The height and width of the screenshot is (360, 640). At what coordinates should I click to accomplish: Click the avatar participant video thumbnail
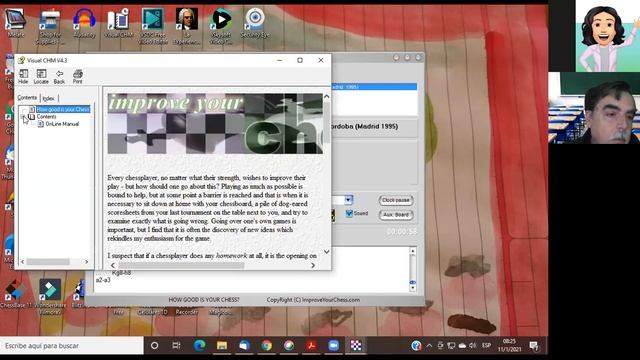pyautogui.click(x=608, y=36)
